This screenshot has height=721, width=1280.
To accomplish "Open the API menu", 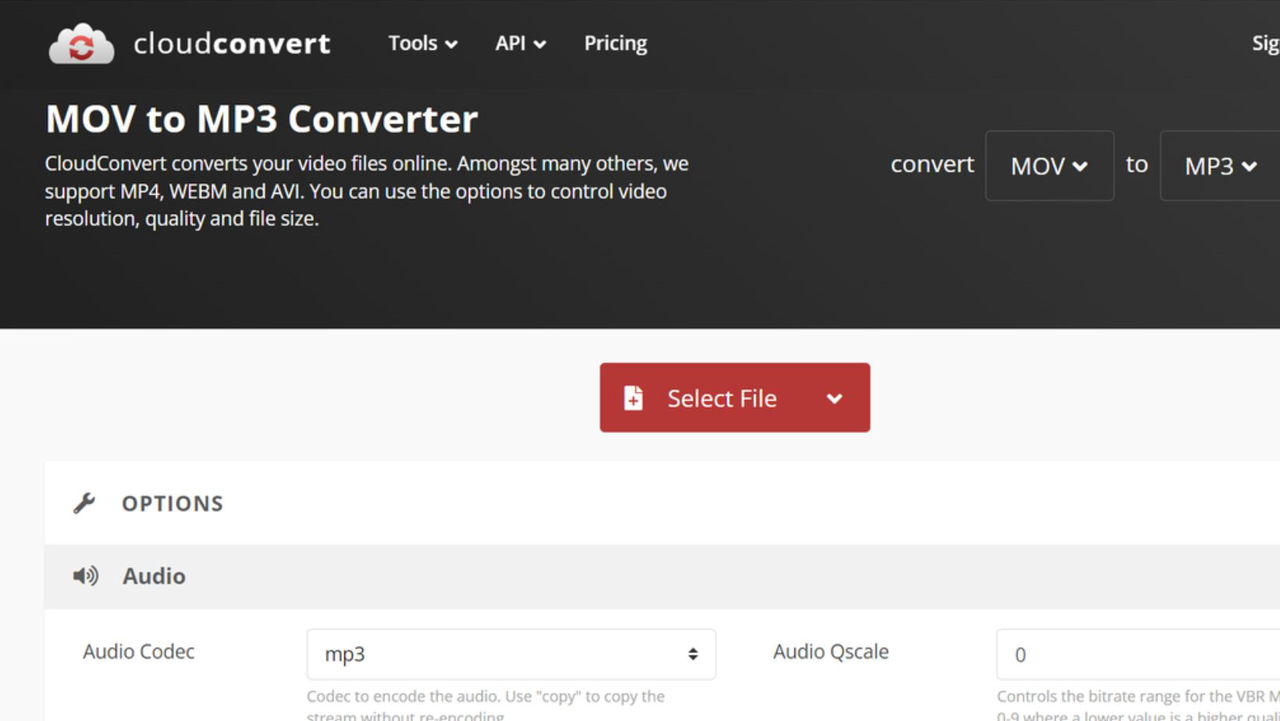I will pyautogui.click(x=512, y=43).
